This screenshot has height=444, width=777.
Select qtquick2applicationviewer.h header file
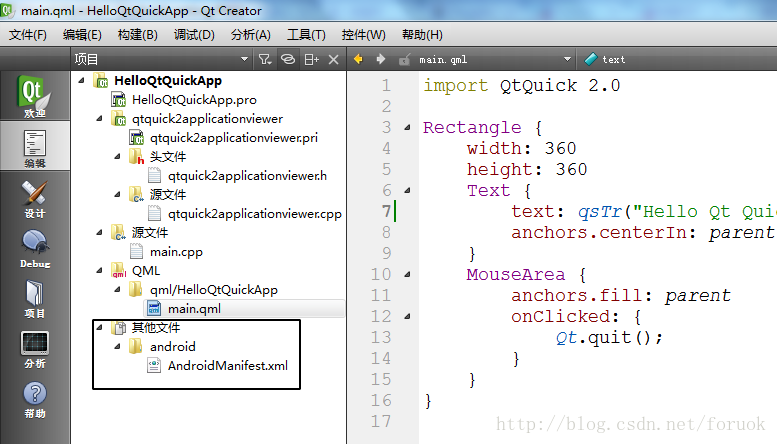tap(247, 175)
